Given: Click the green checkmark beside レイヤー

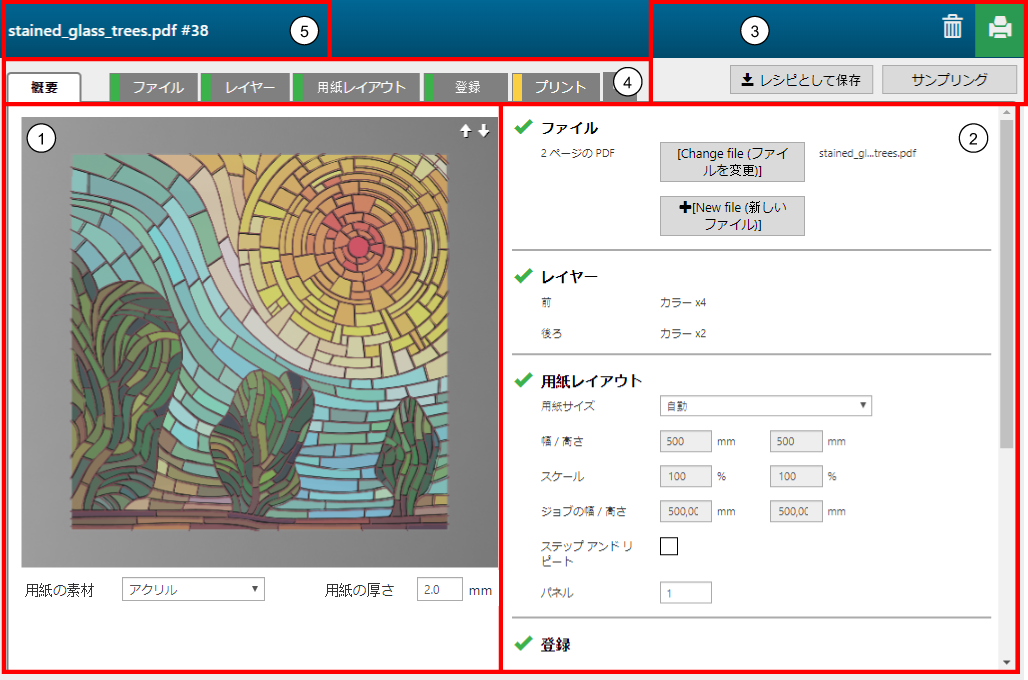Looking at the screenshot, I should click(523, 276).
